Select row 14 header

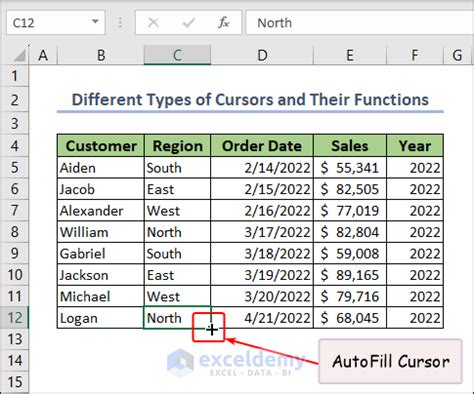pos(14,360)
